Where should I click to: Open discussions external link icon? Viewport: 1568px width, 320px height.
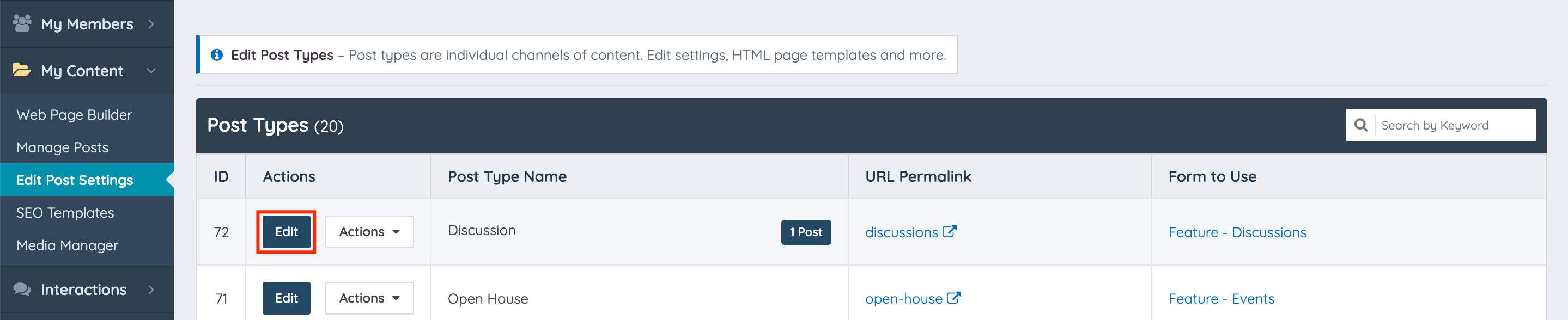point(949,232)
